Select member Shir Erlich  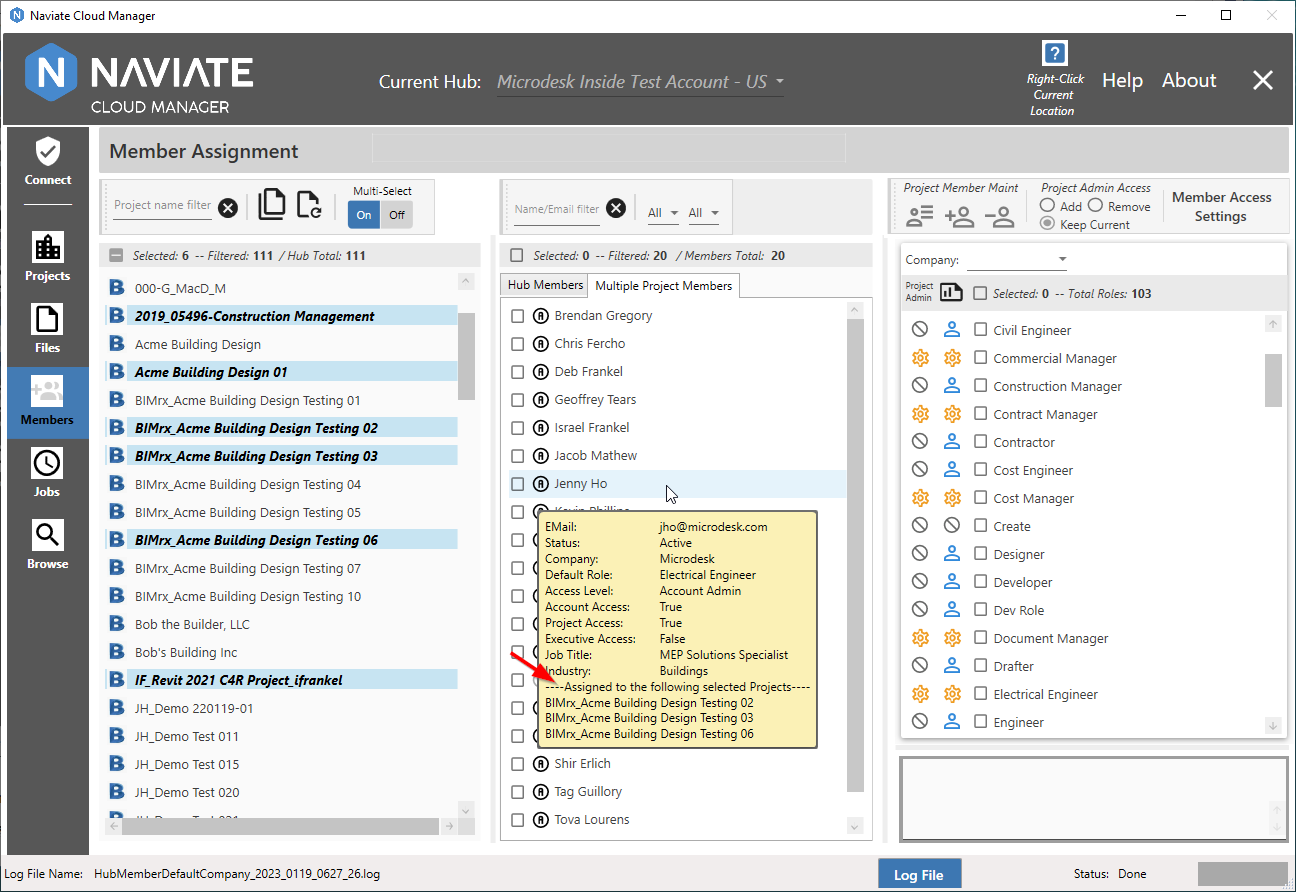click(x=582, y=764)
